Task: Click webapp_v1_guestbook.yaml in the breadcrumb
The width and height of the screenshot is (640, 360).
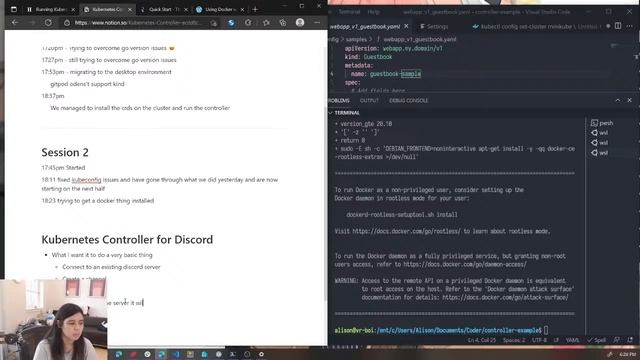Action: click(x=420, y=40)
